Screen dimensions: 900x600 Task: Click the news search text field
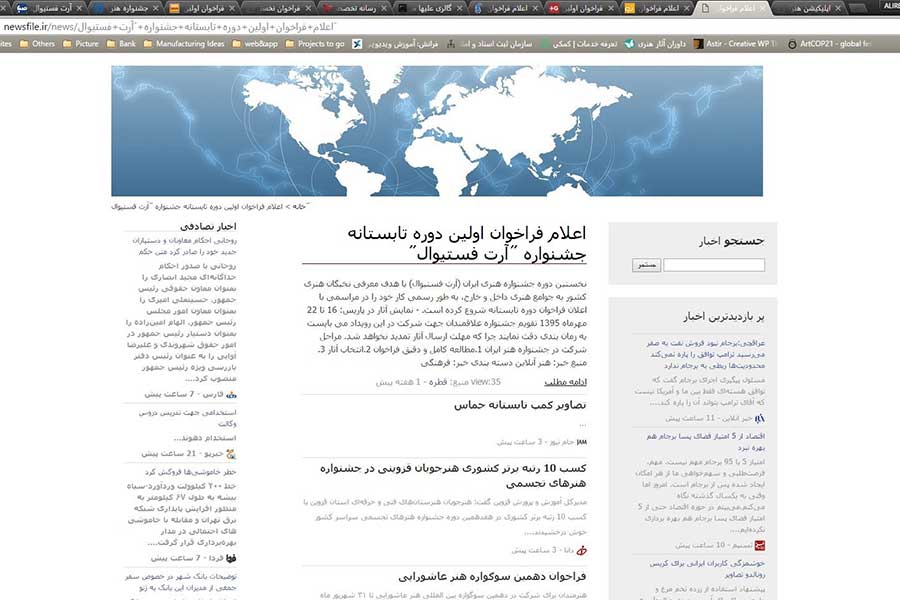(714, 265)
